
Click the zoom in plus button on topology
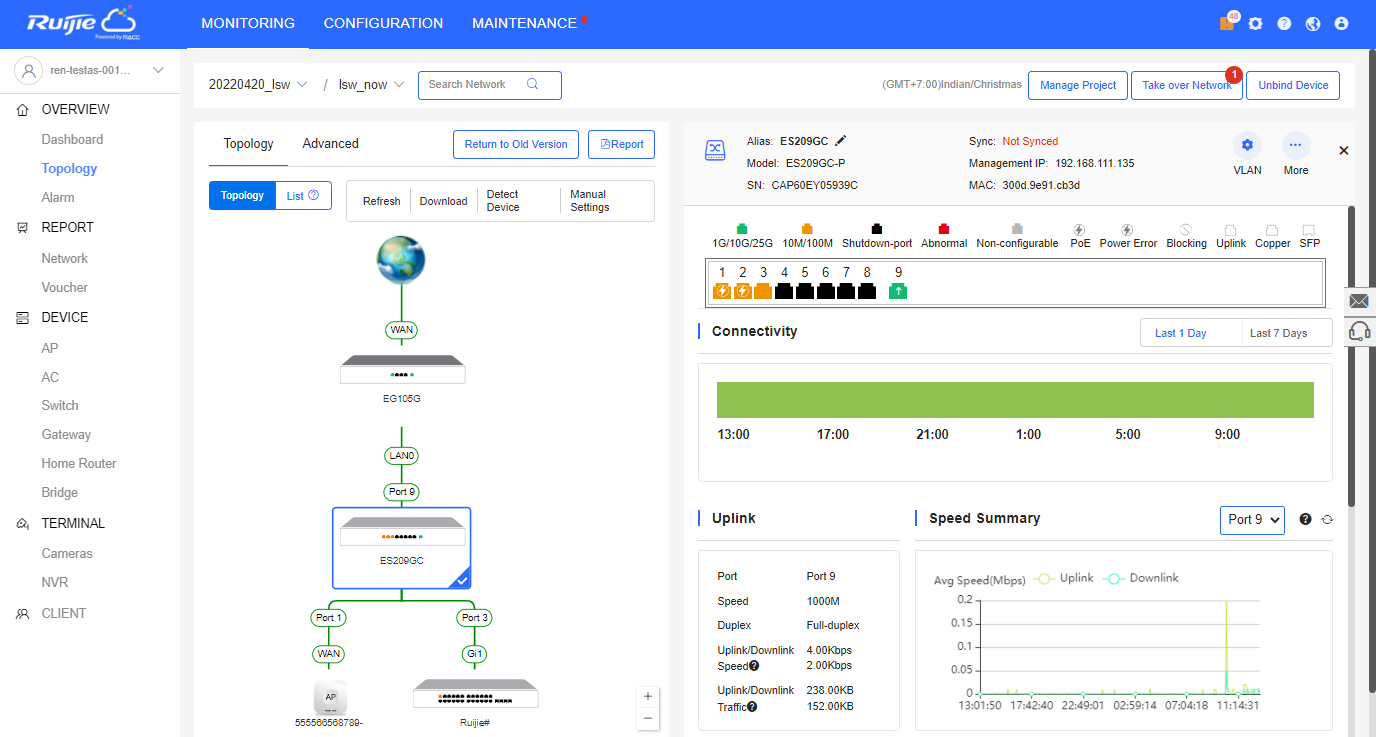pos(648,696)
